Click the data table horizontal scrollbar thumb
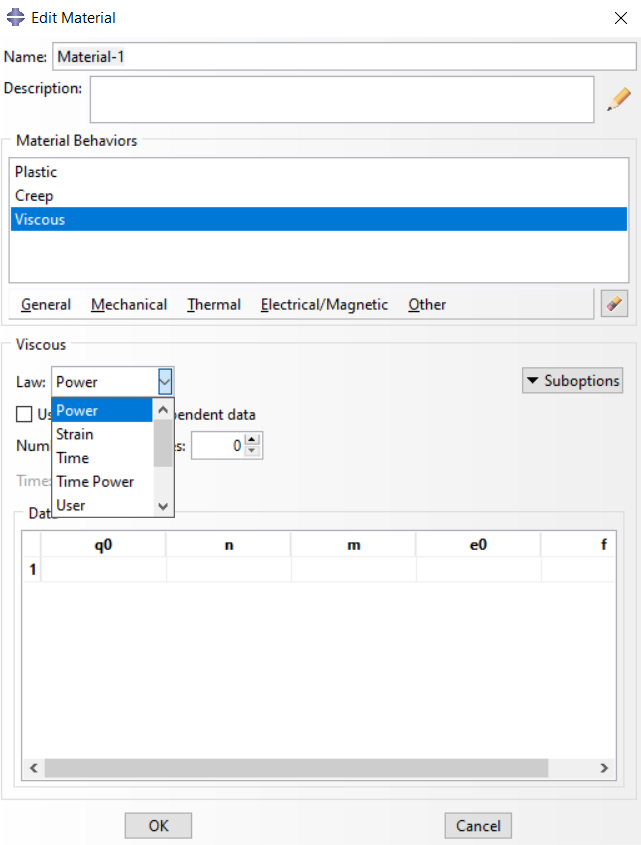Viewport: 641px width, 845px height. [x=297, y=768]
